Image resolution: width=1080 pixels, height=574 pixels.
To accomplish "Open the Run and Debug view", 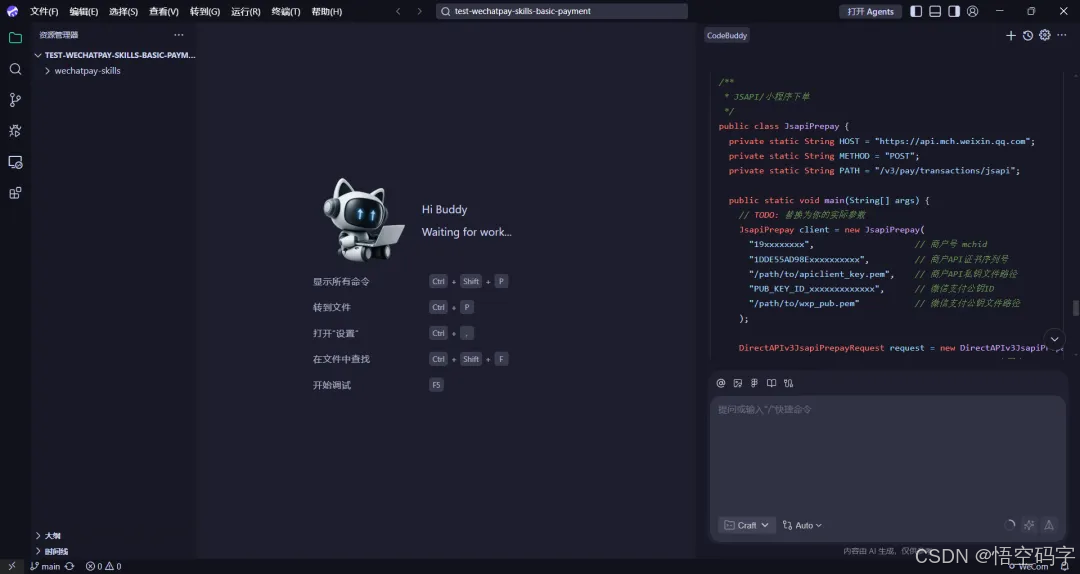I will pyautogui.click(x=15, y=131).
